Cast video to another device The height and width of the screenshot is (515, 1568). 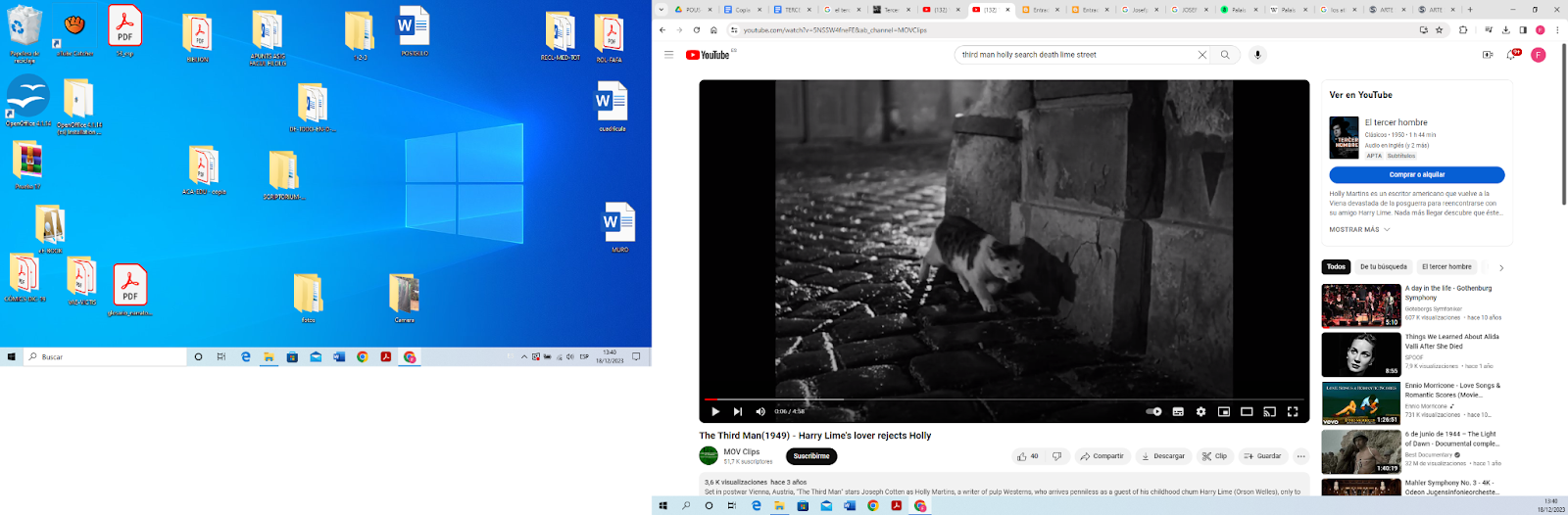pos(1270,412)
